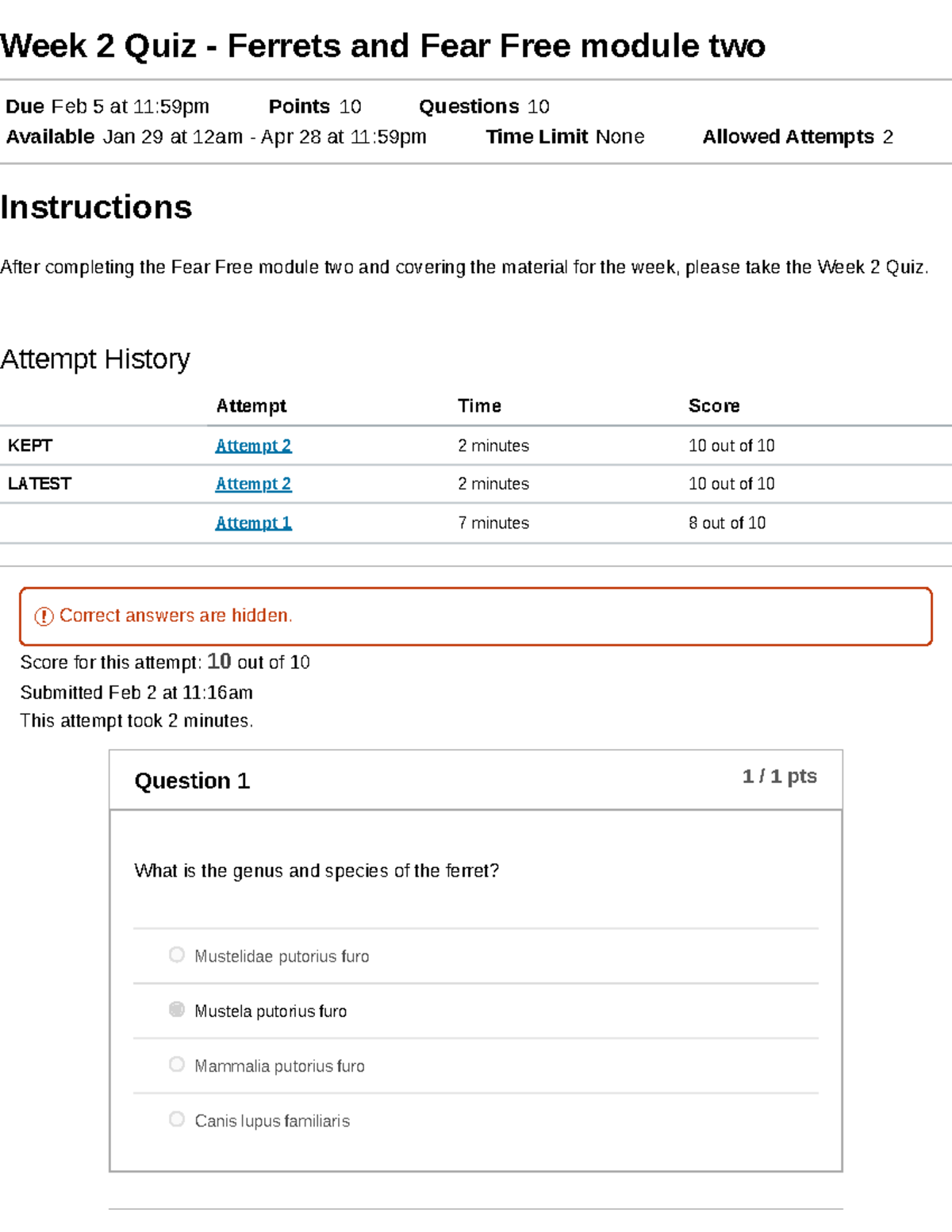The width and height of the screenshot is (952, 1232).
Task: Click the 8 out of 10 score cell
Action: [x=727, y=523]
